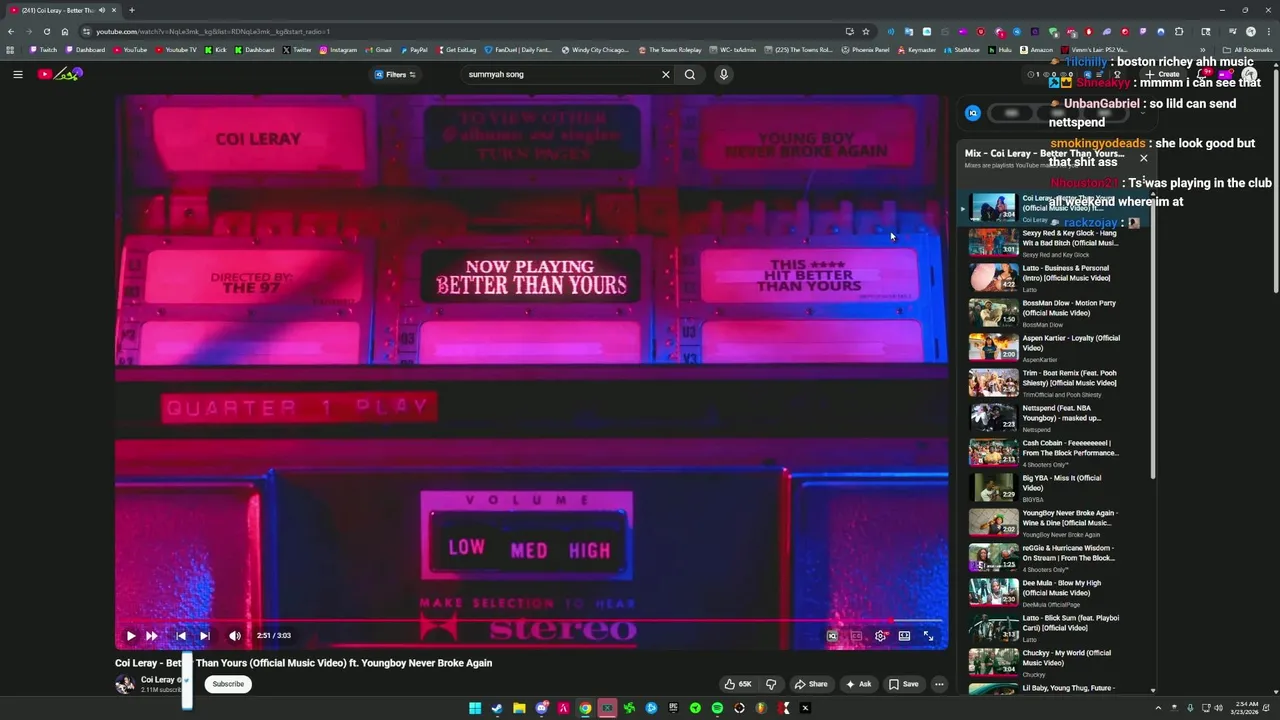Screen dimensions: 1280x720
Task: Save the video with Save button
Action: (904, 684)
